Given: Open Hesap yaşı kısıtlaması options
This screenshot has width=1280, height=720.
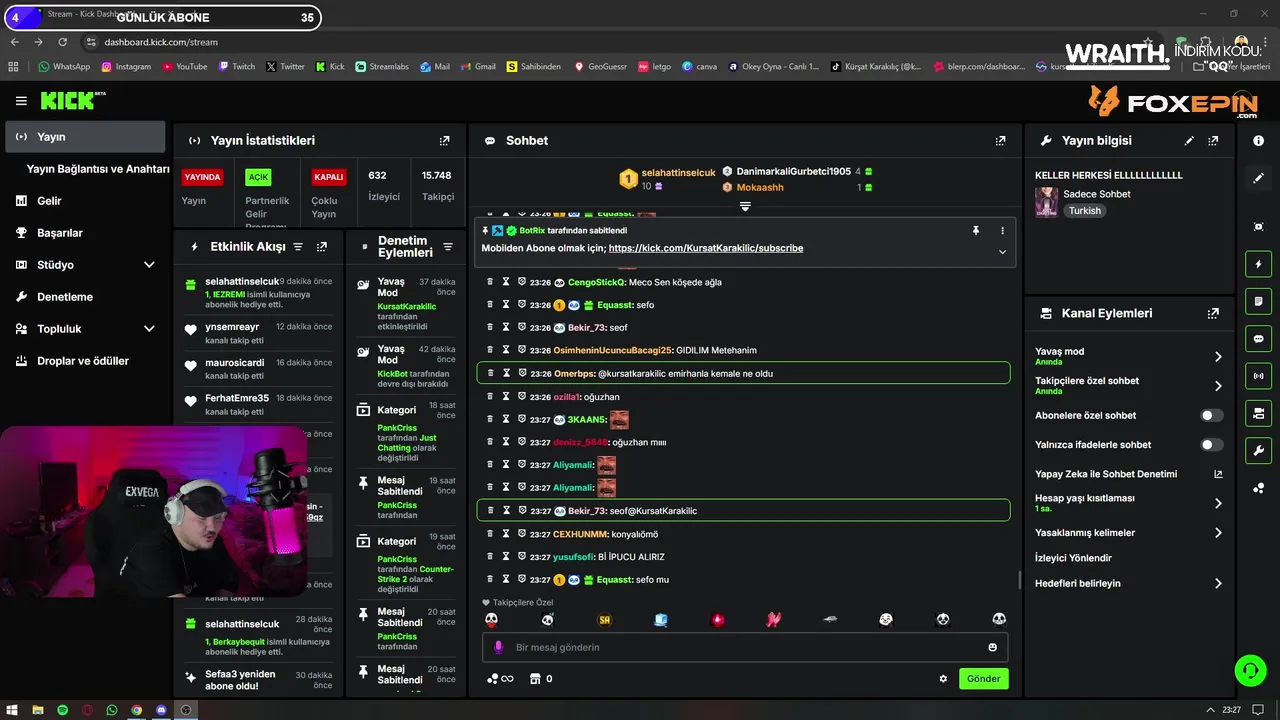Looking at the screenshot, I should [x=1128, y=503].
